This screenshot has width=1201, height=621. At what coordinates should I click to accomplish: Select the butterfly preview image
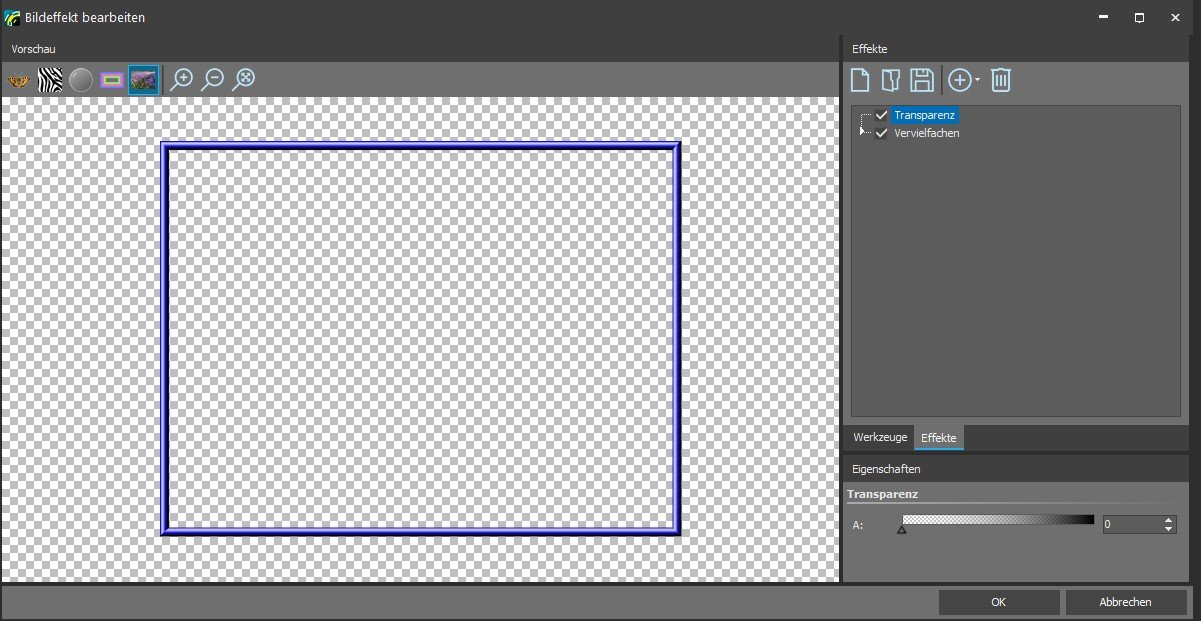click(x=19, y=81)
